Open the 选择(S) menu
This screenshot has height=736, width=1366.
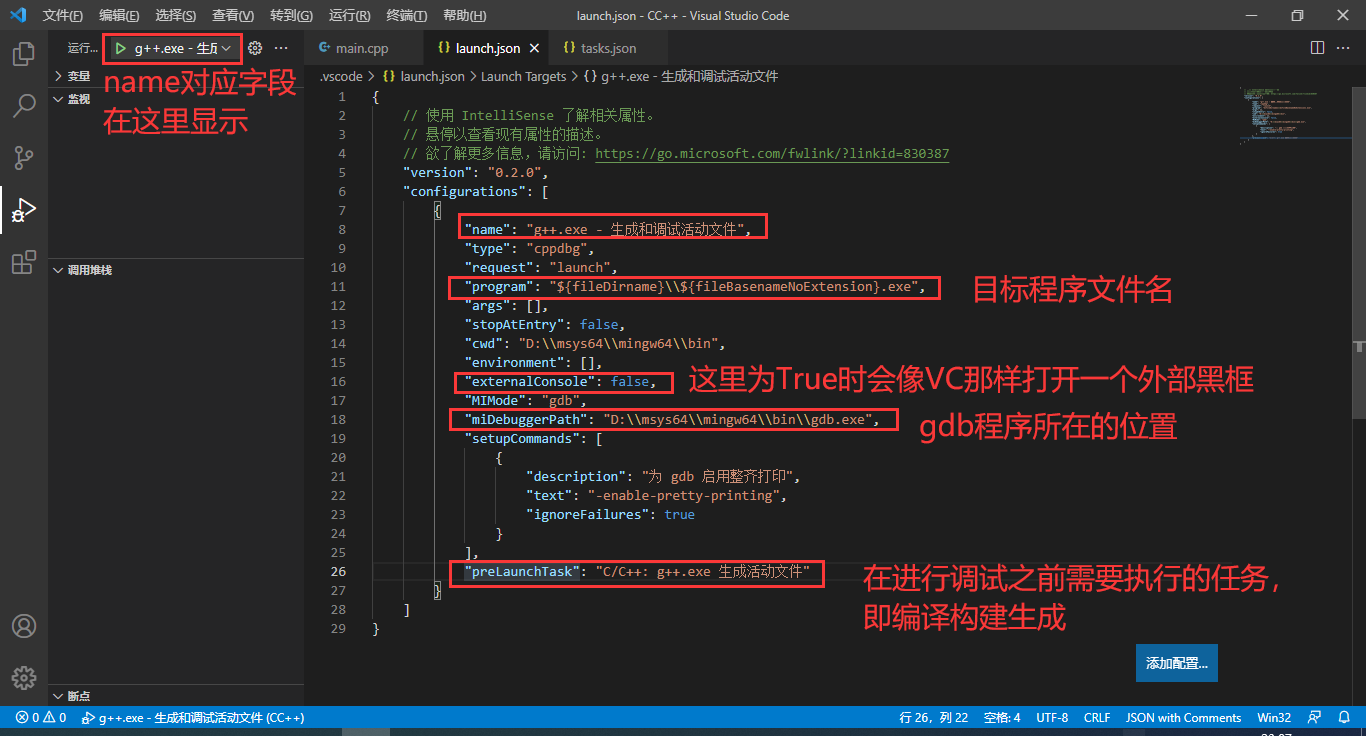pyautogui.click(x=176, y=15)
